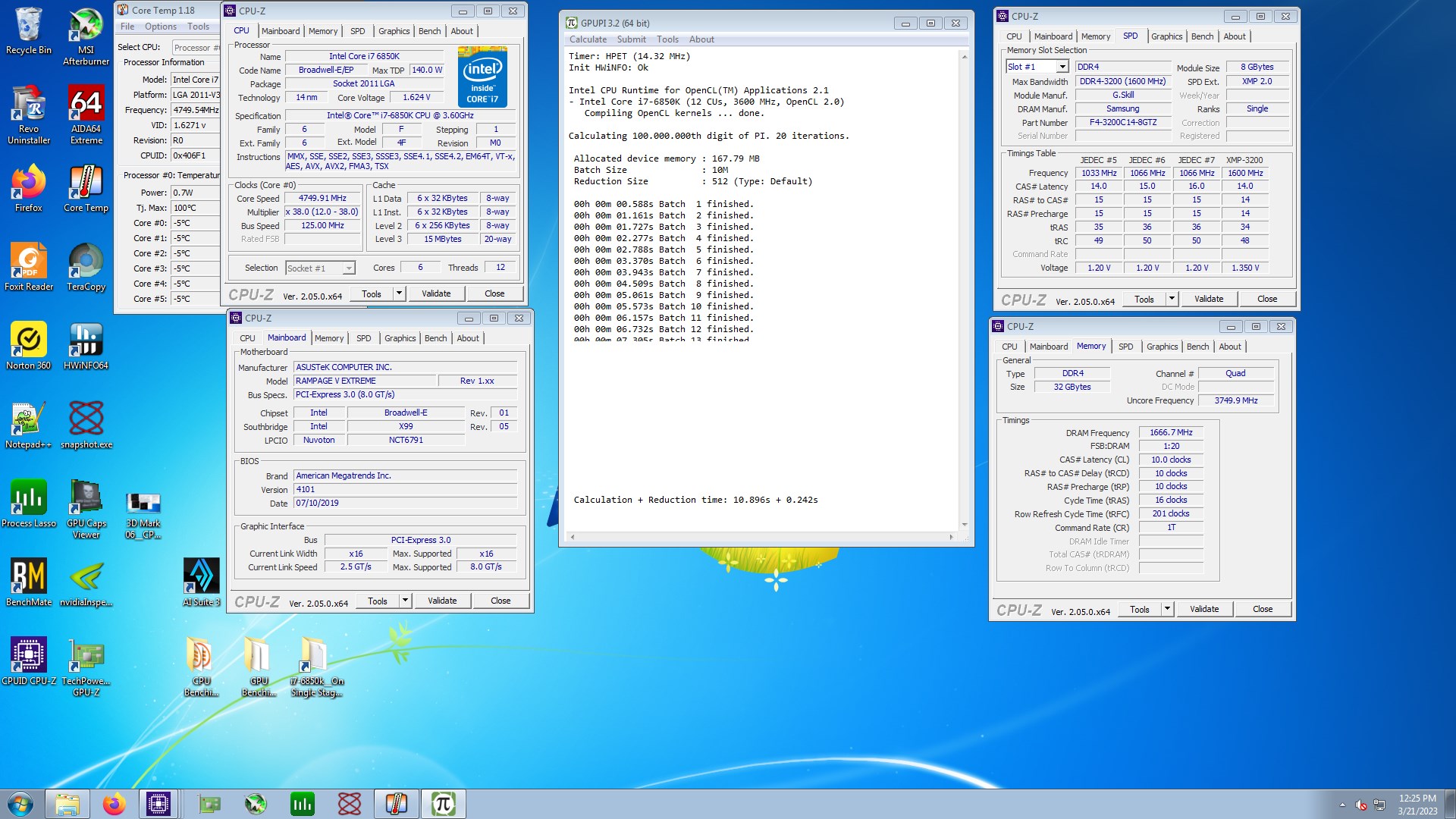Click the Intel Core i7 logo in CPU-Z
The width and height of the screenshot is (1456, 819).
pyautogui.click(x=482, y=77)
